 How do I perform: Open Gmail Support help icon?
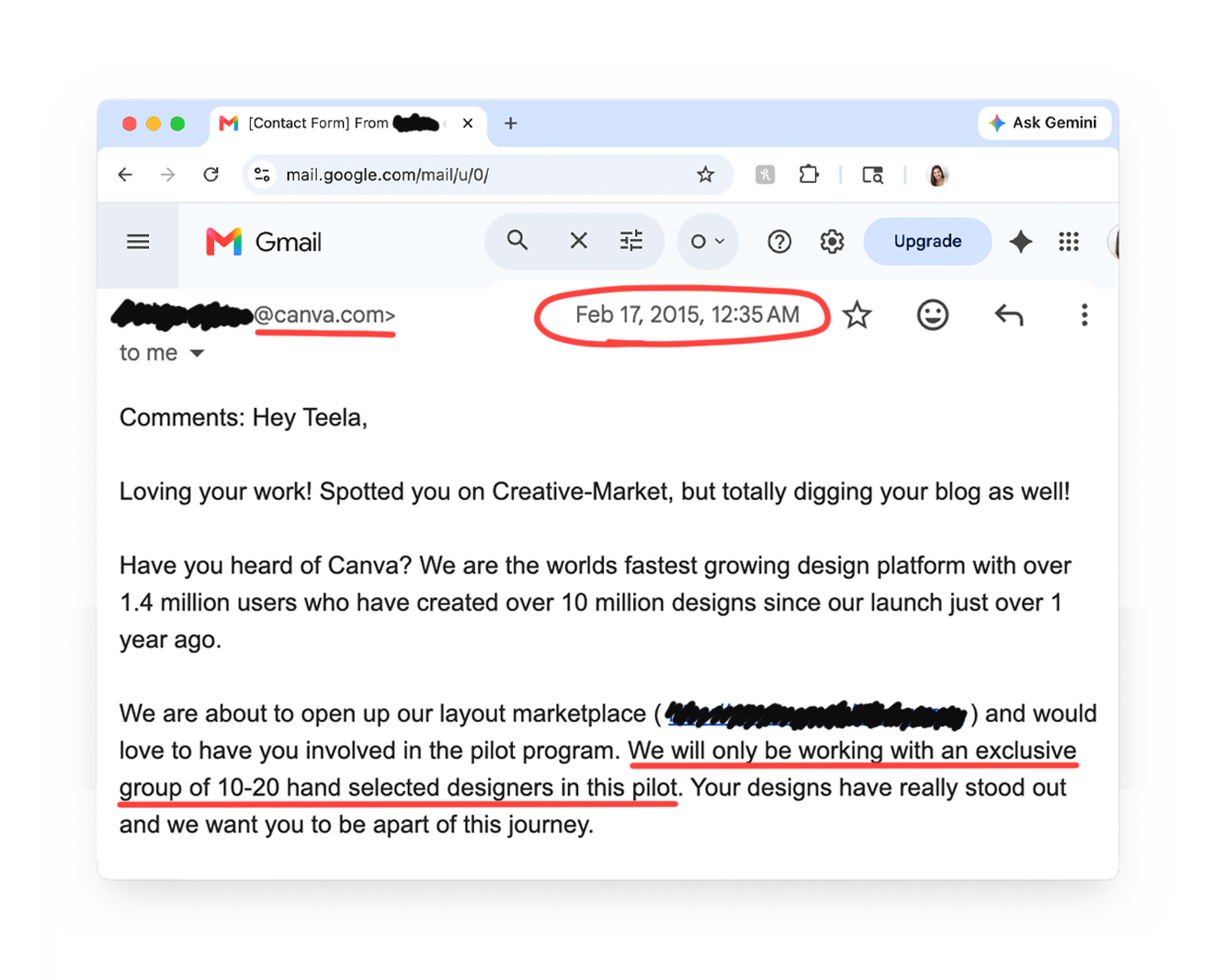click(779, 242)
